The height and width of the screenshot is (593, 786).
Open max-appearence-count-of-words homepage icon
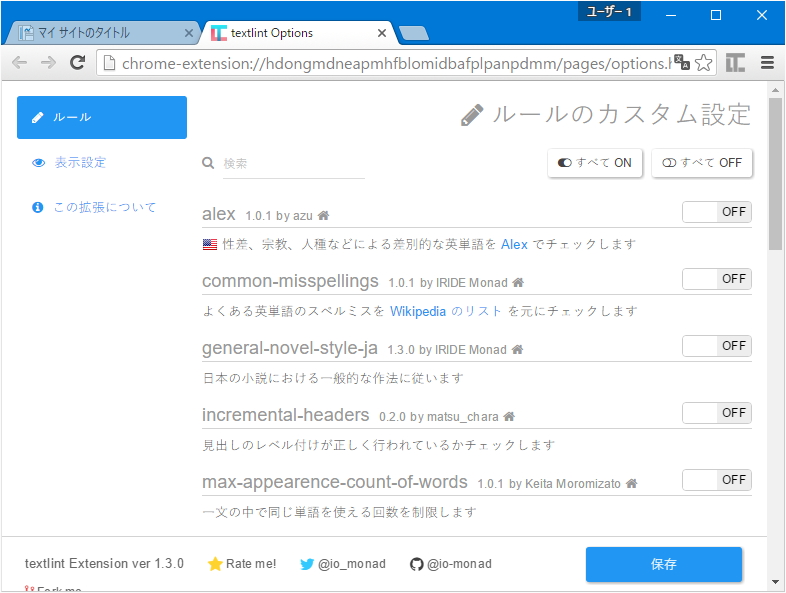coord(631,484)
